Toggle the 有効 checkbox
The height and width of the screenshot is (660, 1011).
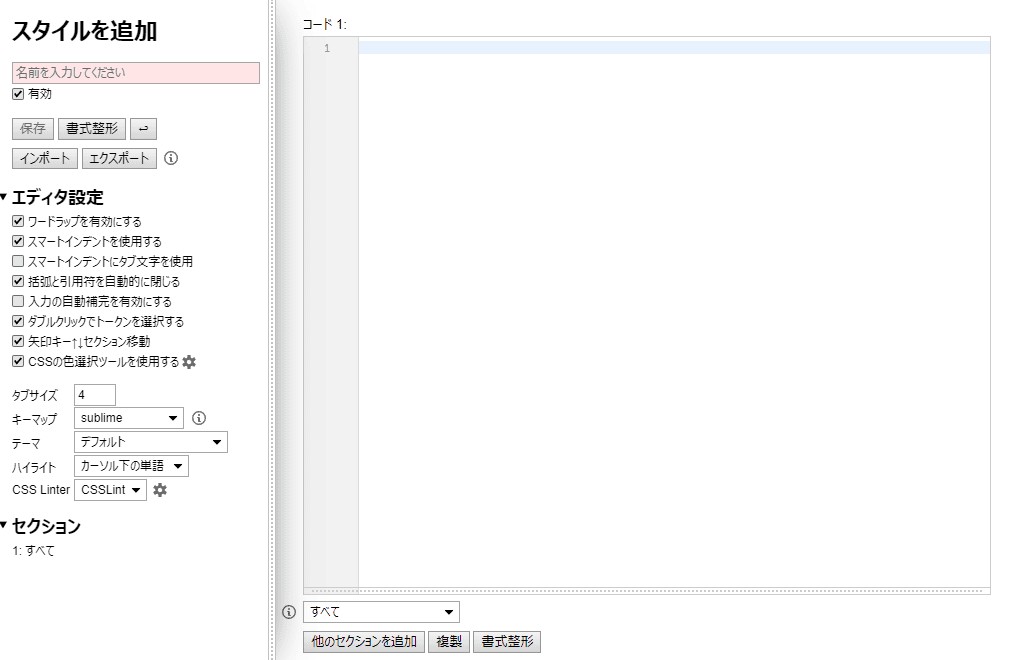(18, 94)
